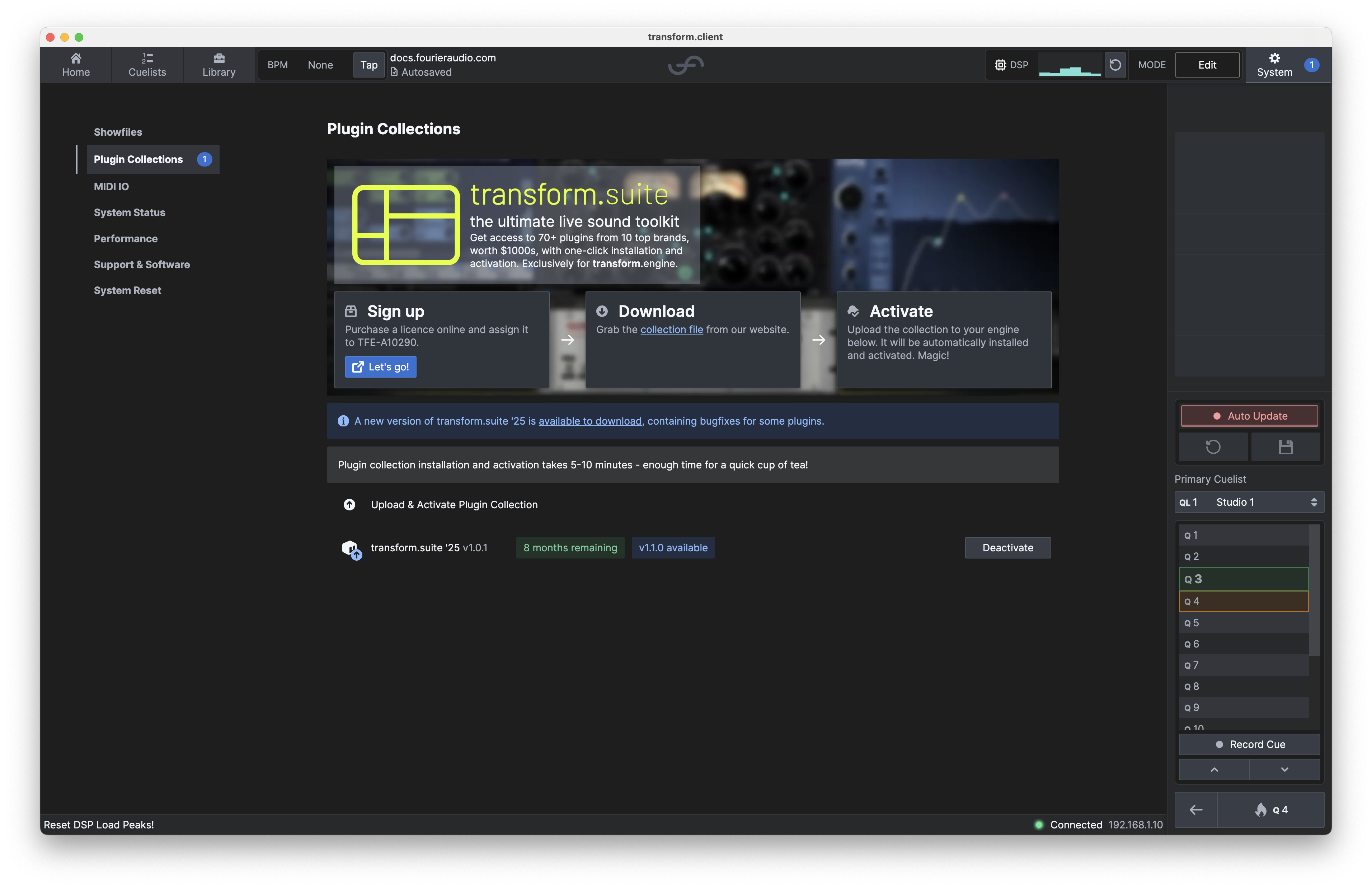
Task: Click Record Cue button
Action: [1249, 744]
